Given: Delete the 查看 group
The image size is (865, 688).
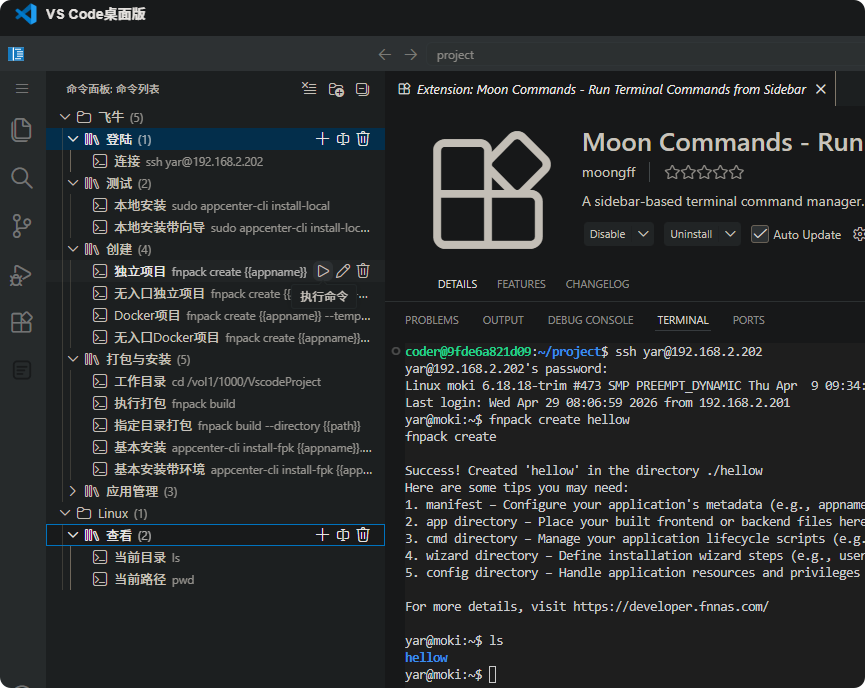Looking at the screenshot, I should click(363, 535).
